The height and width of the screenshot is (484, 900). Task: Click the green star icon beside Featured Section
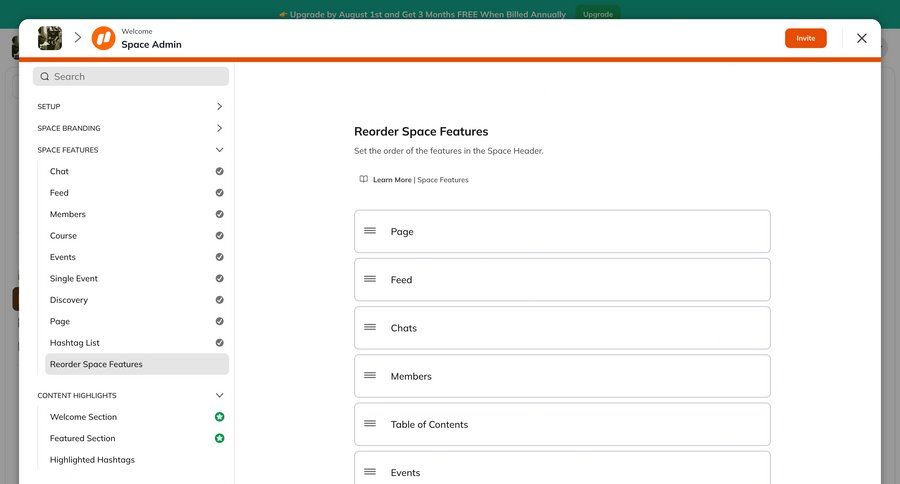(219, 438)
